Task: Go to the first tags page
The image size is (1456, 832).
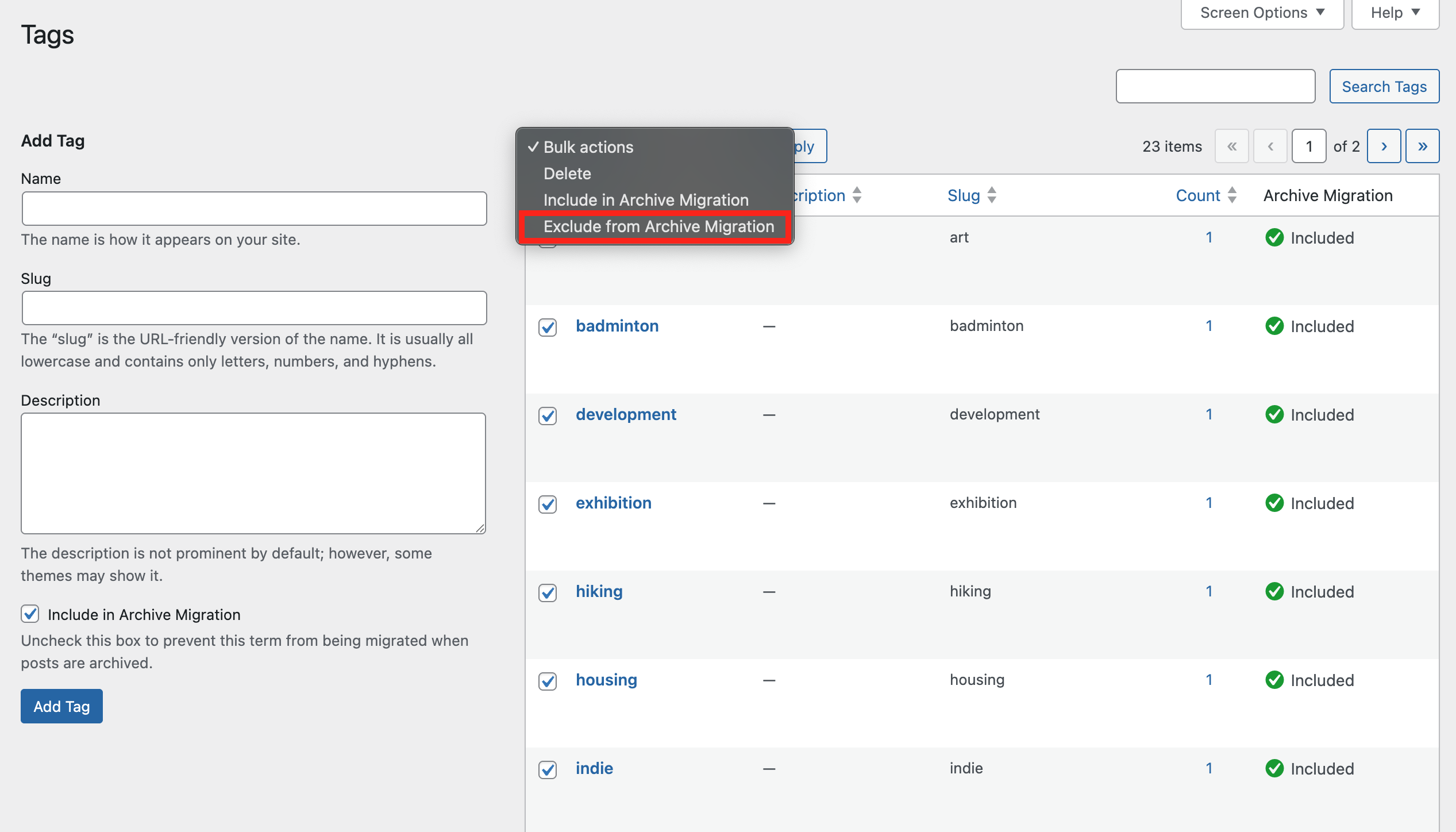Action: coord(1232,145)
